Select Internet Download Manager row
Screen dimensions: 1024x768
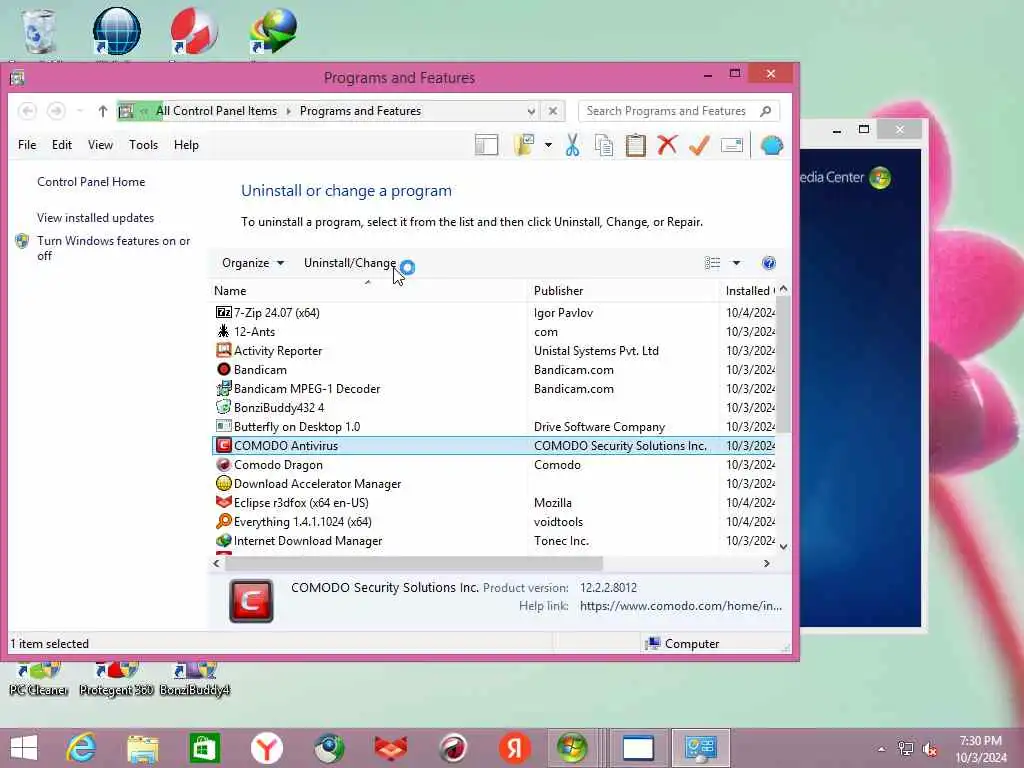(494, 541)
